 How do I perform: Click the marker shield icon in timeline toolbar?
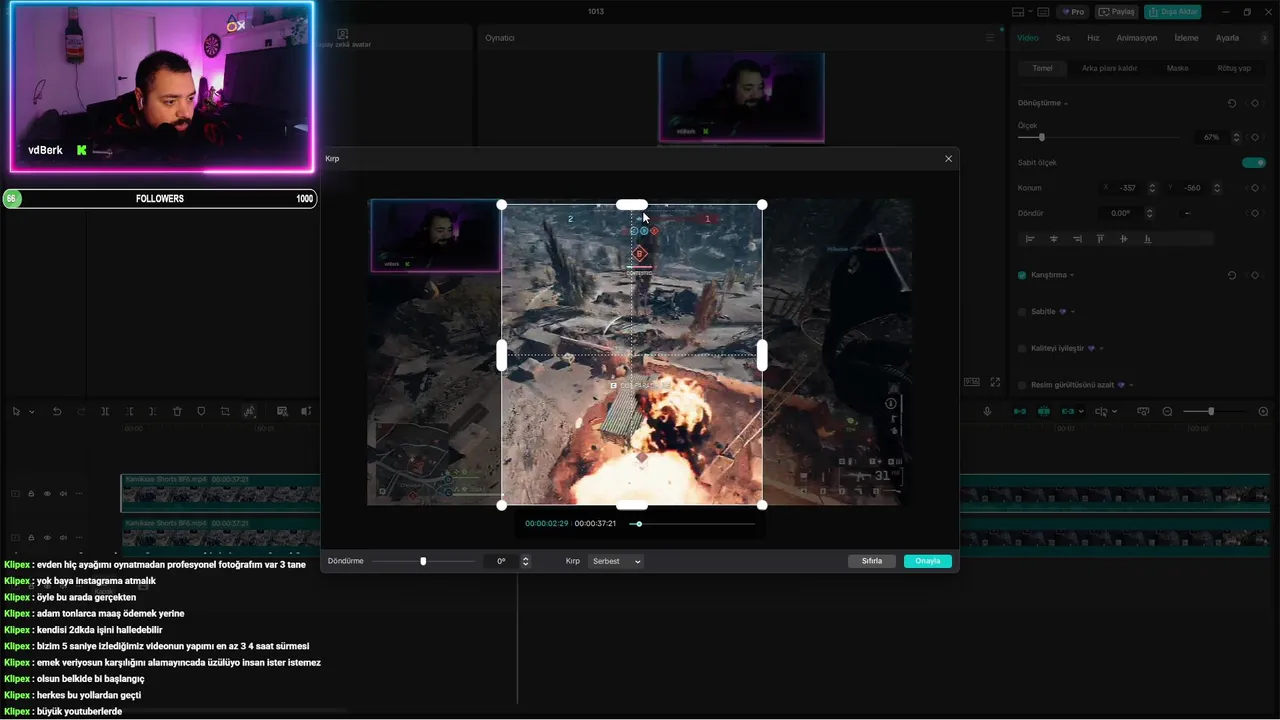click(201, 411)
